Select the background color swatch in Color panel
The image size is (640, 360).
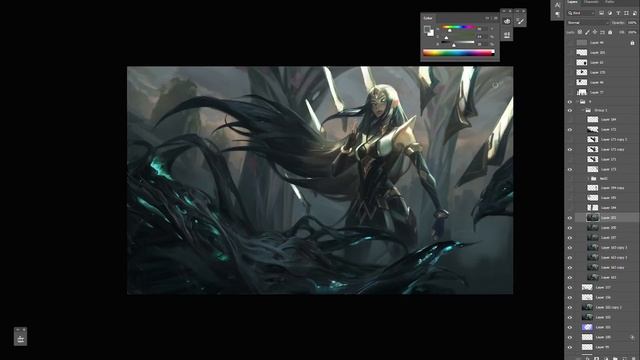coord(431,33)
